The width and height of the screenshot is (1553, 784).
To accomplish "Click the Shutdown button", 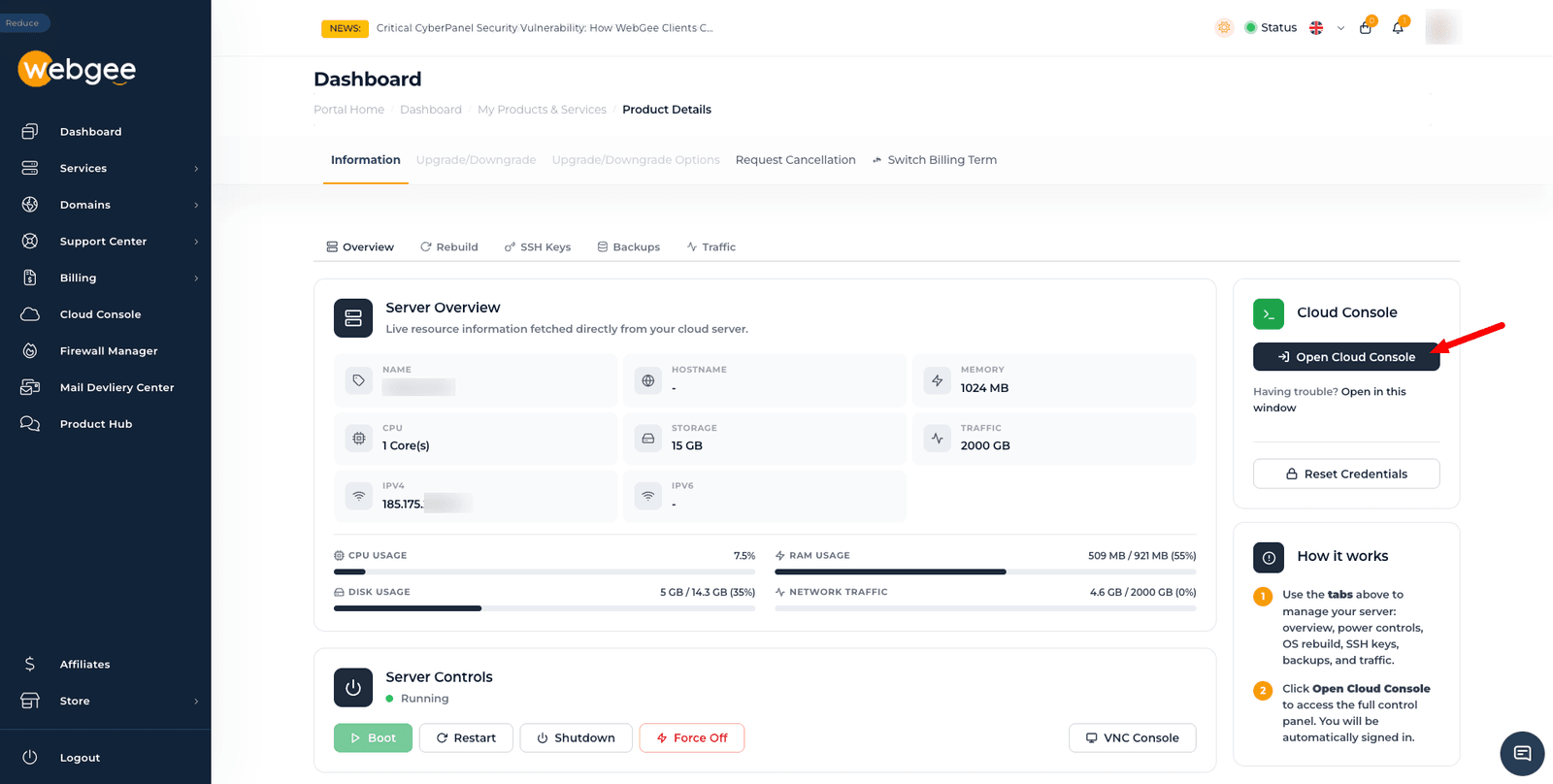I will [576, 737].
